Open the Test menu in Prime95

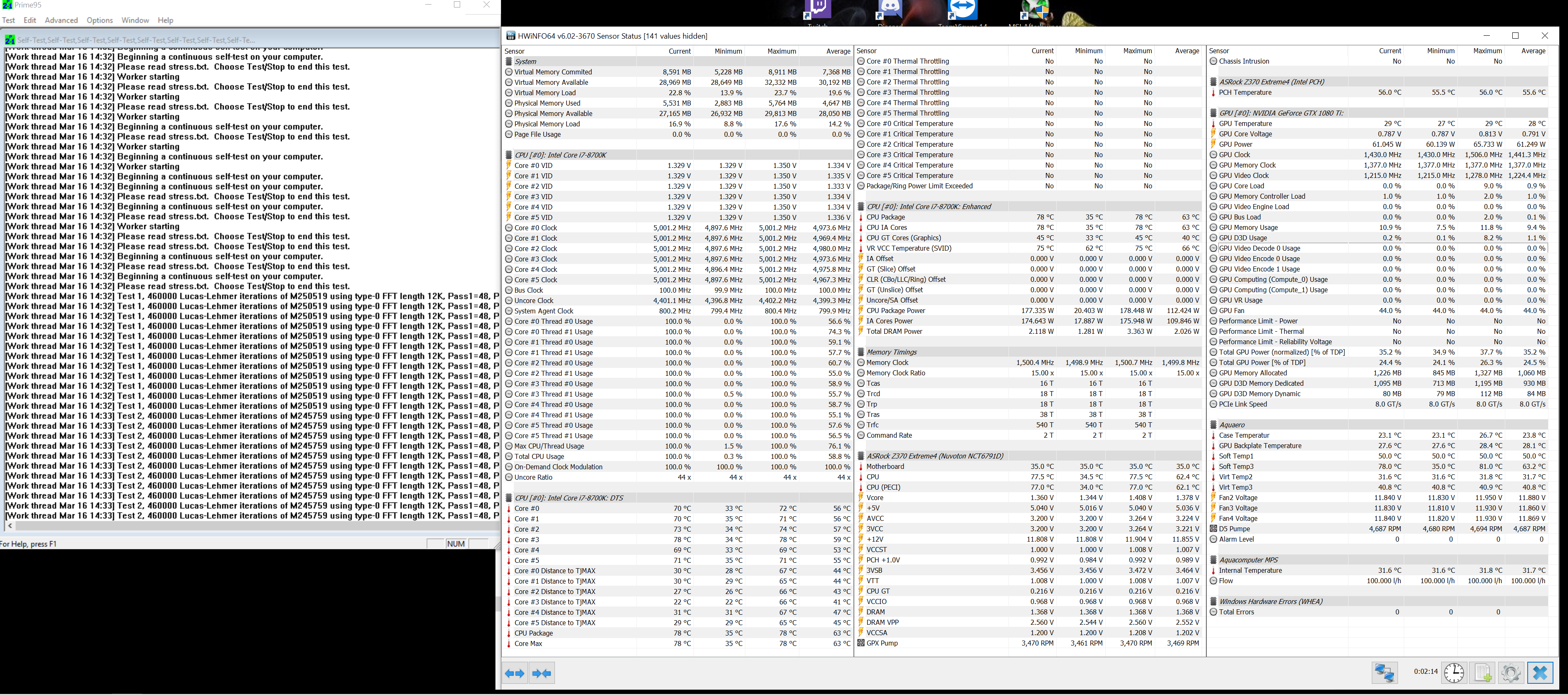(8, 20)
